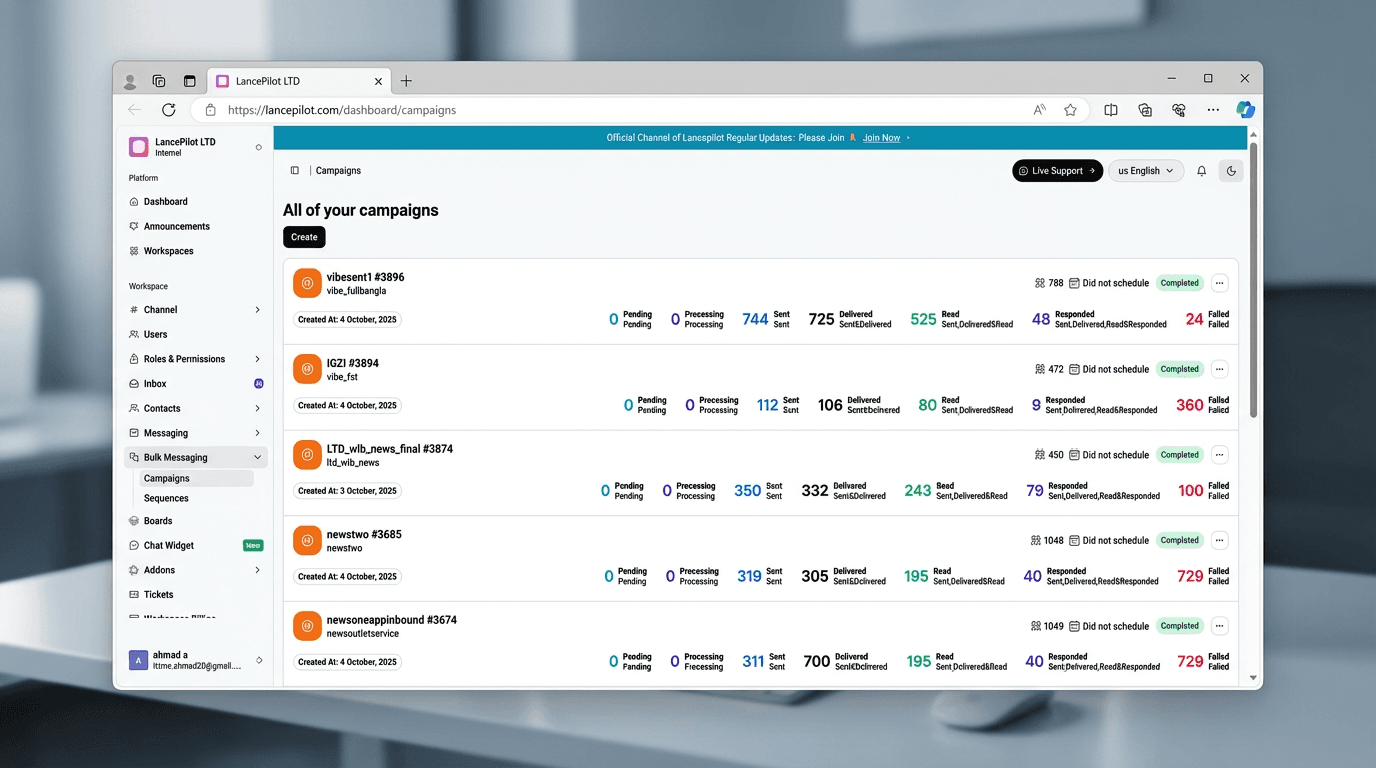Click the Create campaign button
1376x768 pixels.
[x=304, y=237]
